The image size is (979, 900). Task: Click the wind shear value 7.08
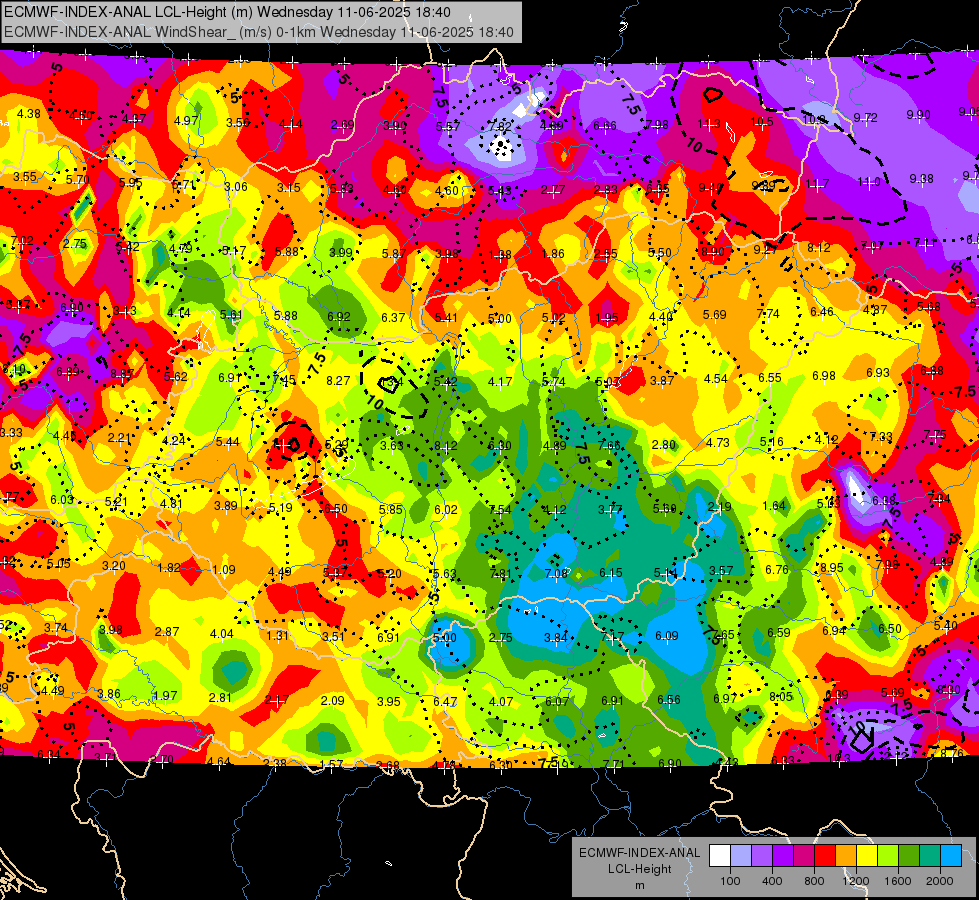coord(556,573)
